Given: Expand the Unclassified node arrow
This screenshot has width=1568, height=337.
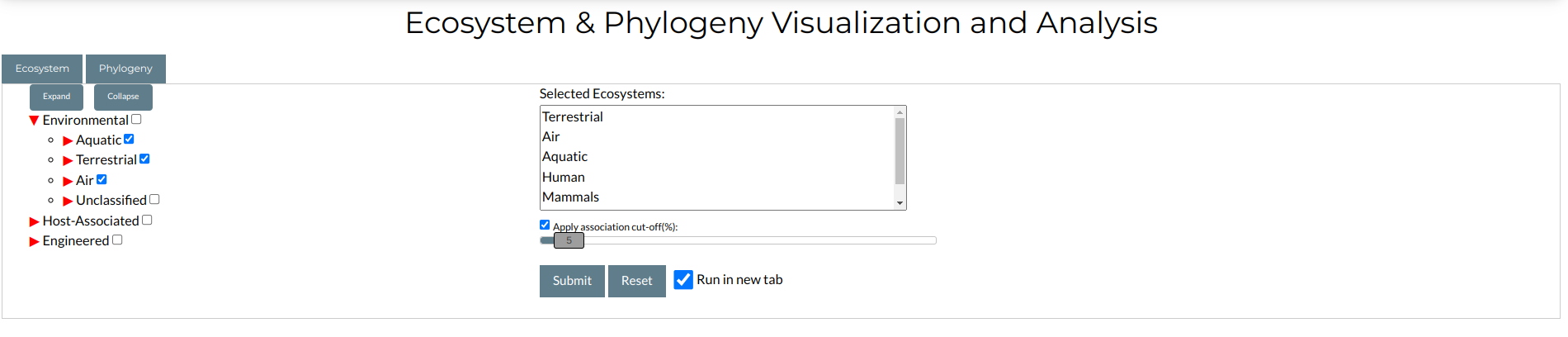Looking at the screenshot, I should [x=68, y=201].
